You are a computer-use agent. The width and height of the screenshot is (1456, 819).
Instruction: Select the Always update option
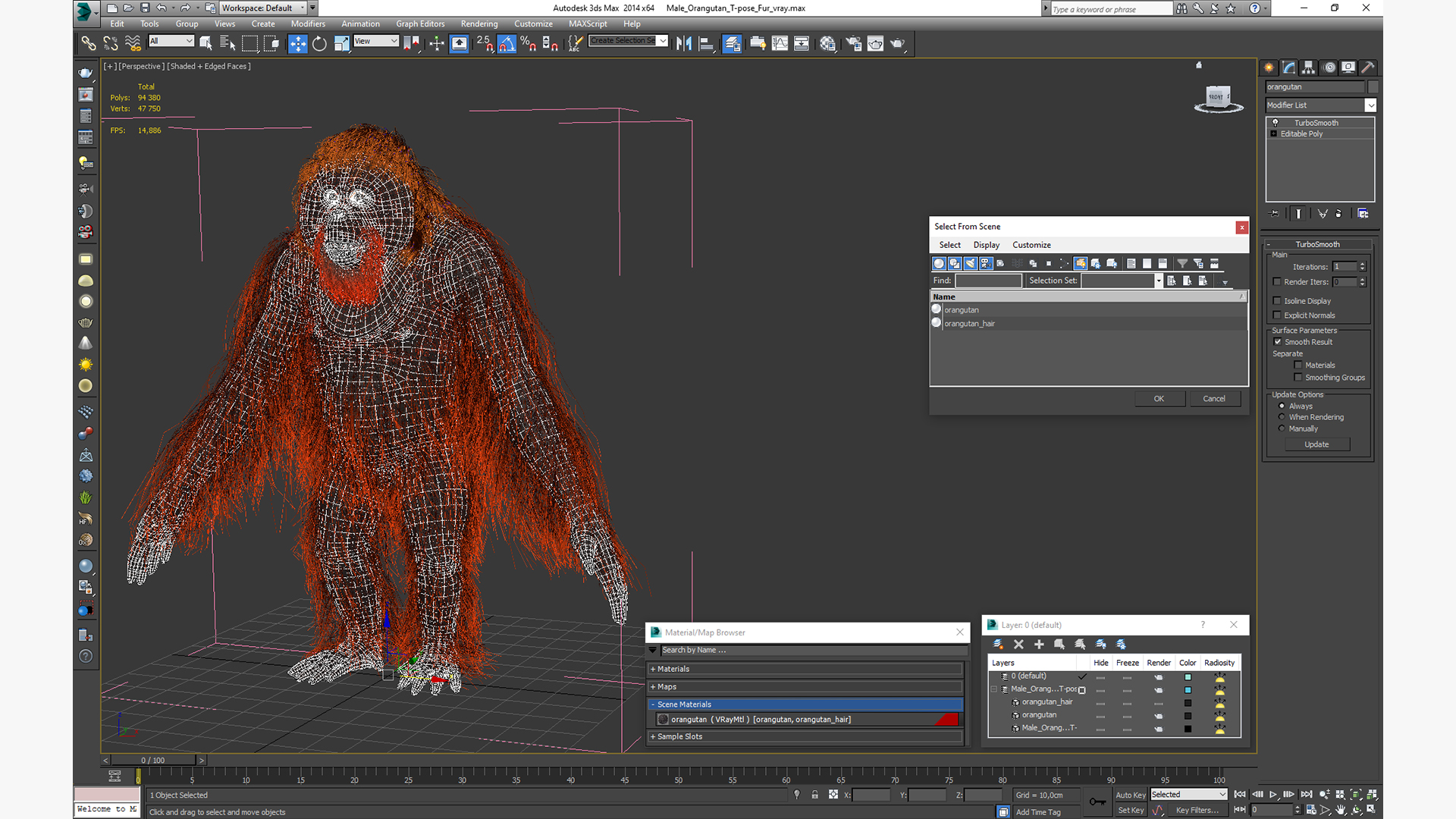coord(1282,406)
